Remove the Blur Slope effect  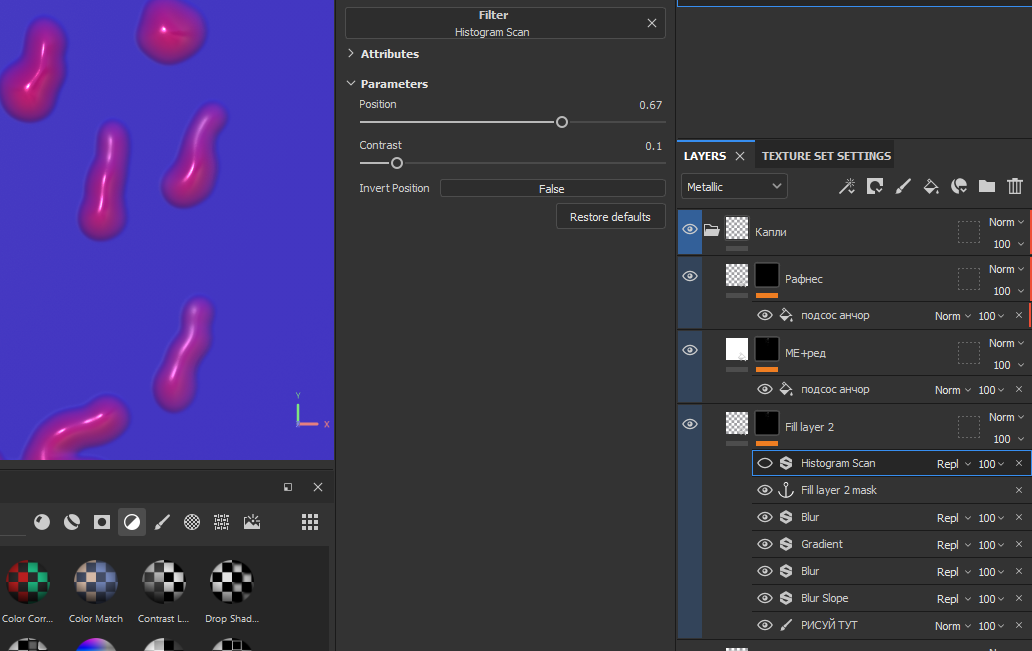click(1019, 598)
